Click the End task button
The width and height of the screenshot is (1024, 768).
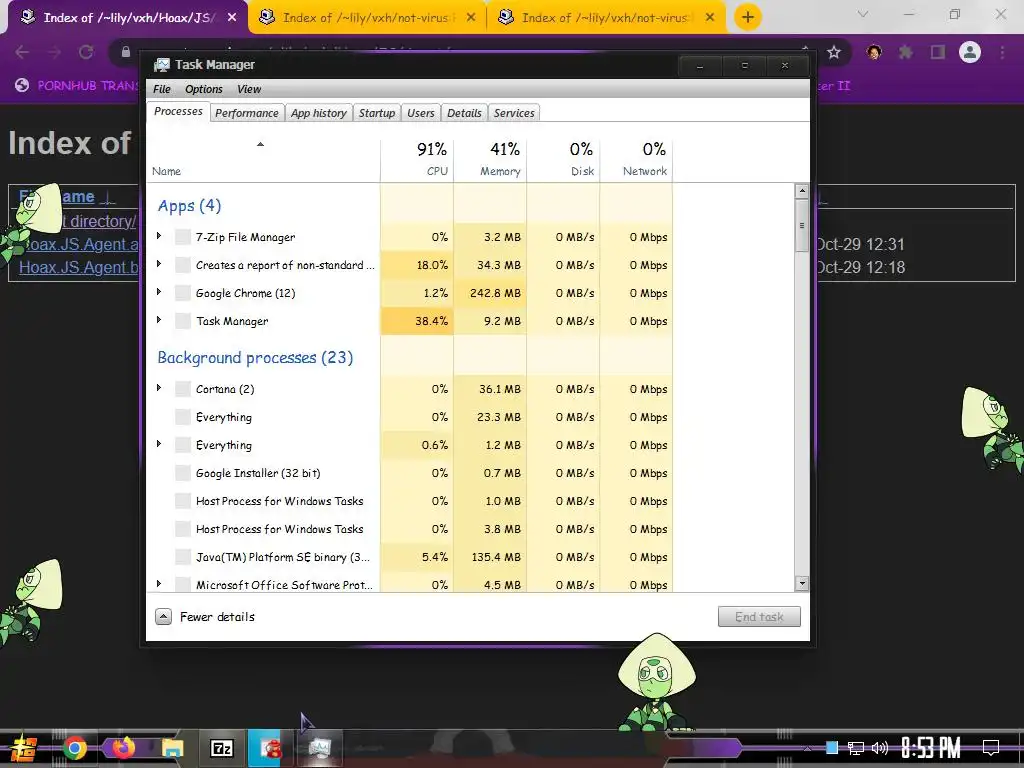pos(759,616)
